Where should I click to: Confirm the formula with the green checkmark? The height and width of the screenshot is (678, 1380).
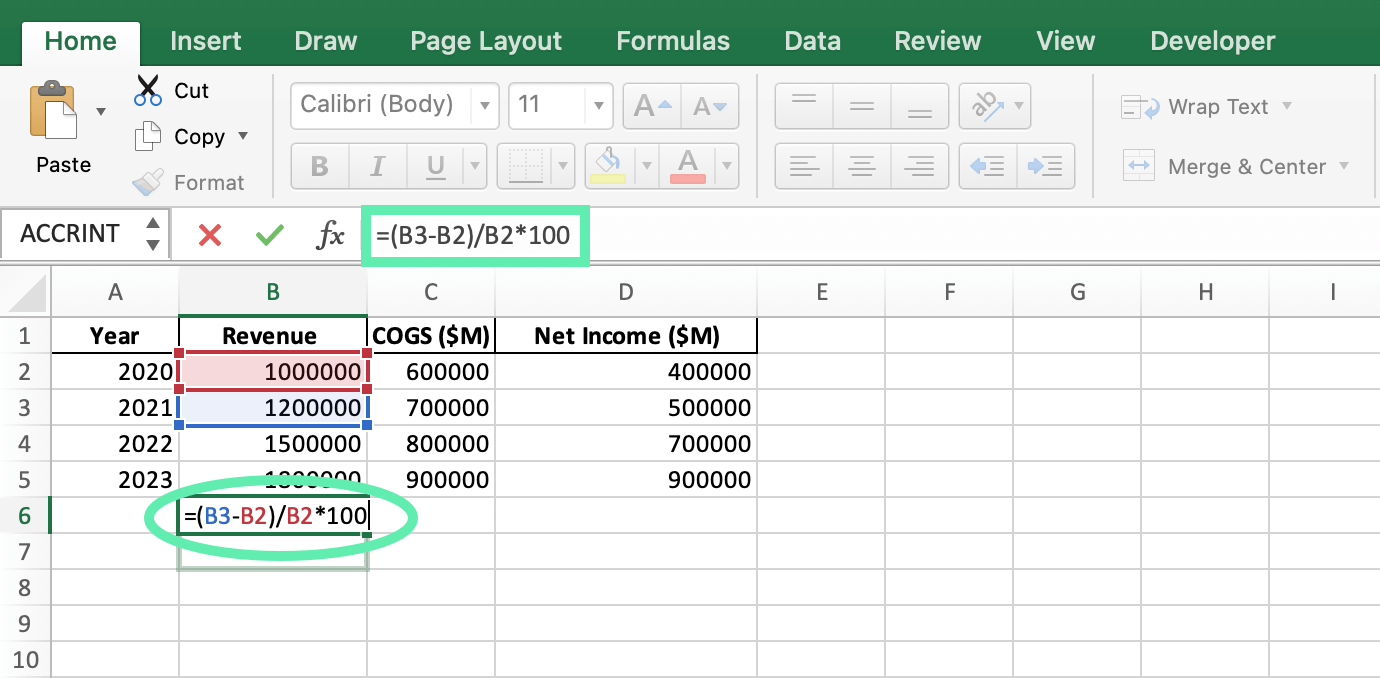pos(268,233)
